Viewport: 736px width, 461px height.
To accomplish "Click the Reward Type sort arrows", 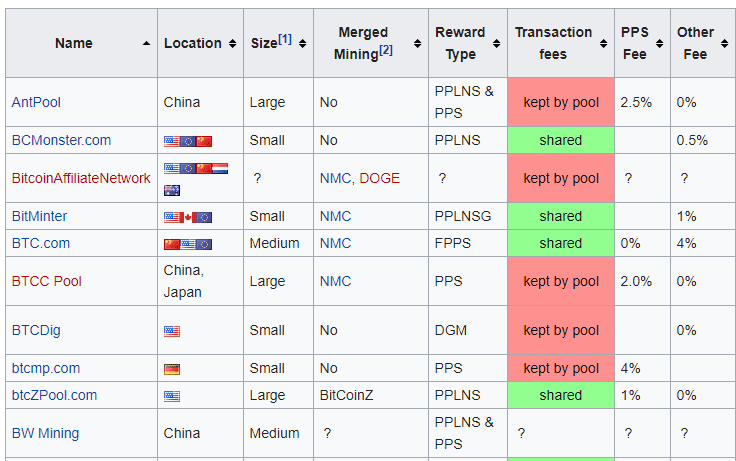I will coord(497,44).
